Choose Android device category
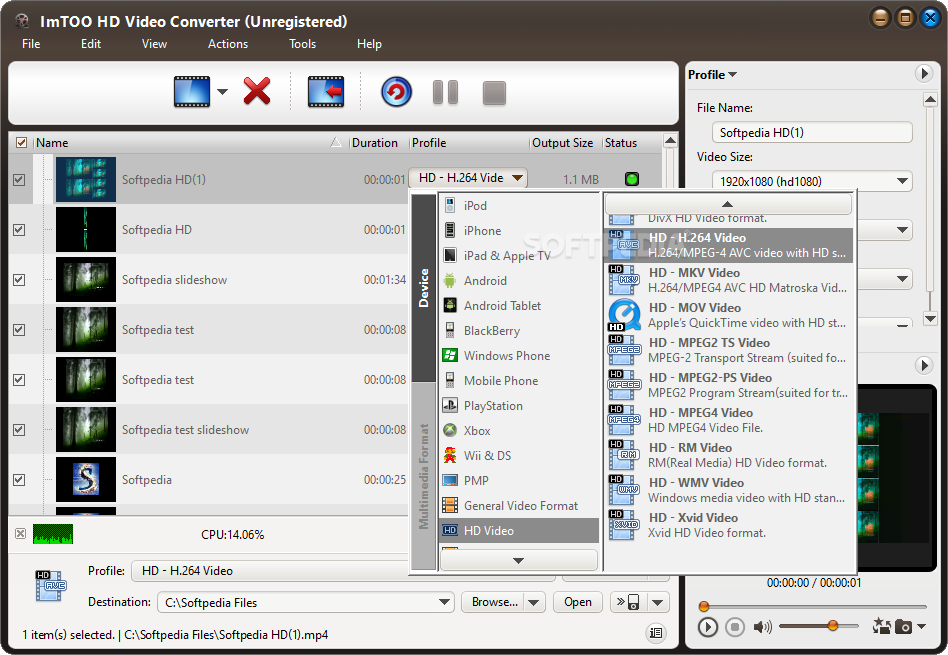Image resolution: width=948 pixels, height=655 pixels. [519, 281]
